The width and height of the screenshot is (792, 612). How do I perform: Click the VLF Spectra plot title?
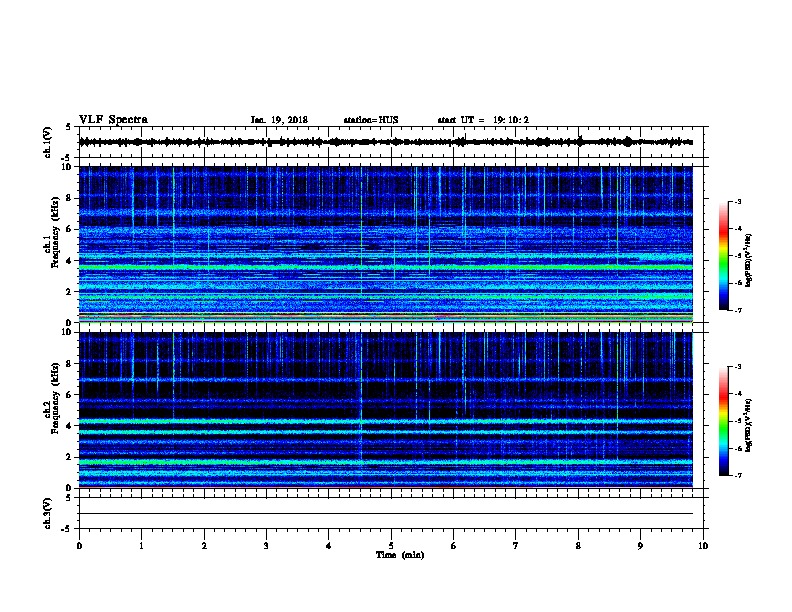point(113,120)
